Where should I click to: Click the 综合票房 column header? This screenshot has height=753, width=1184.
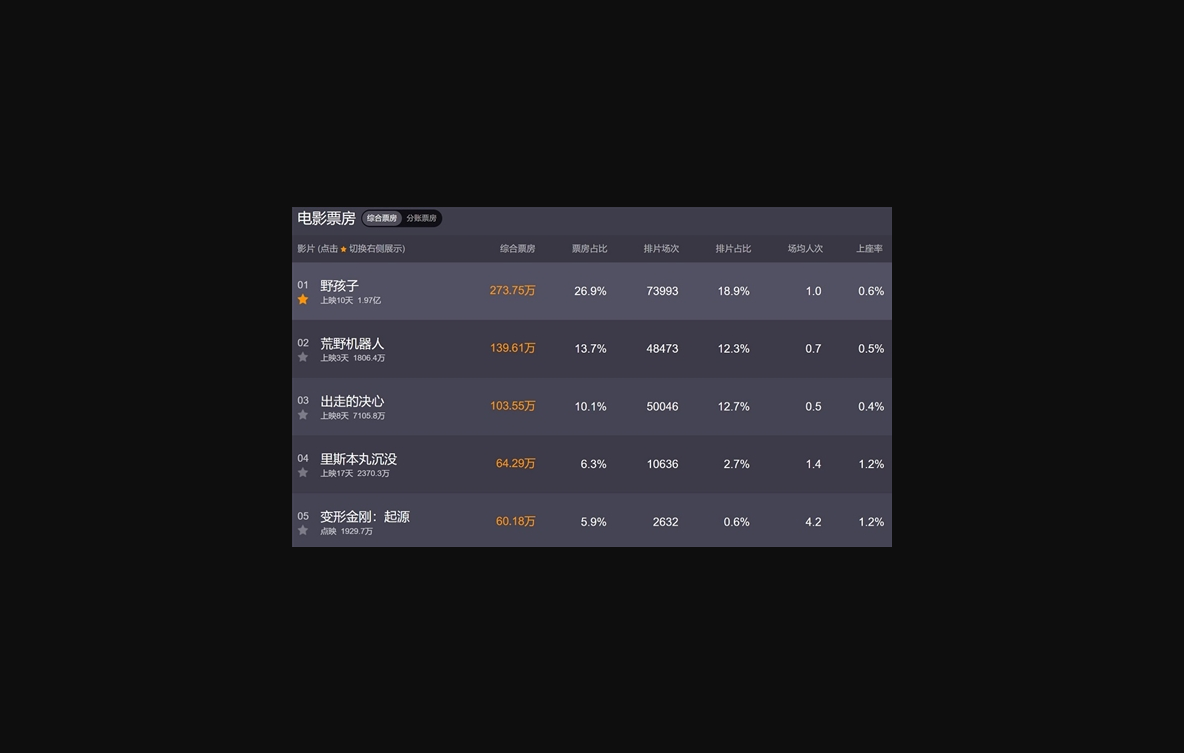point(517,249)
